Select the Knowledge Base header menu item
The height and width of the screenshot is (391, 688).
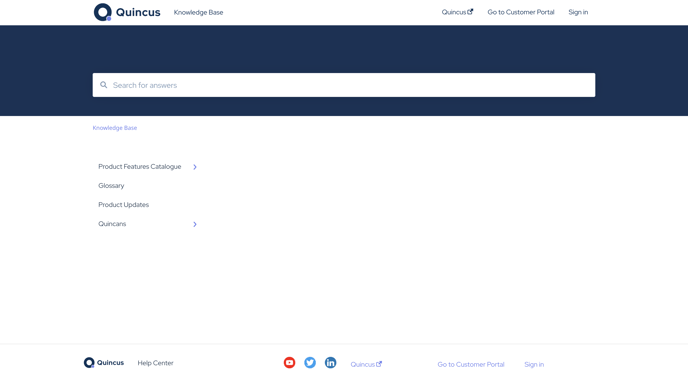click(198, 12)
